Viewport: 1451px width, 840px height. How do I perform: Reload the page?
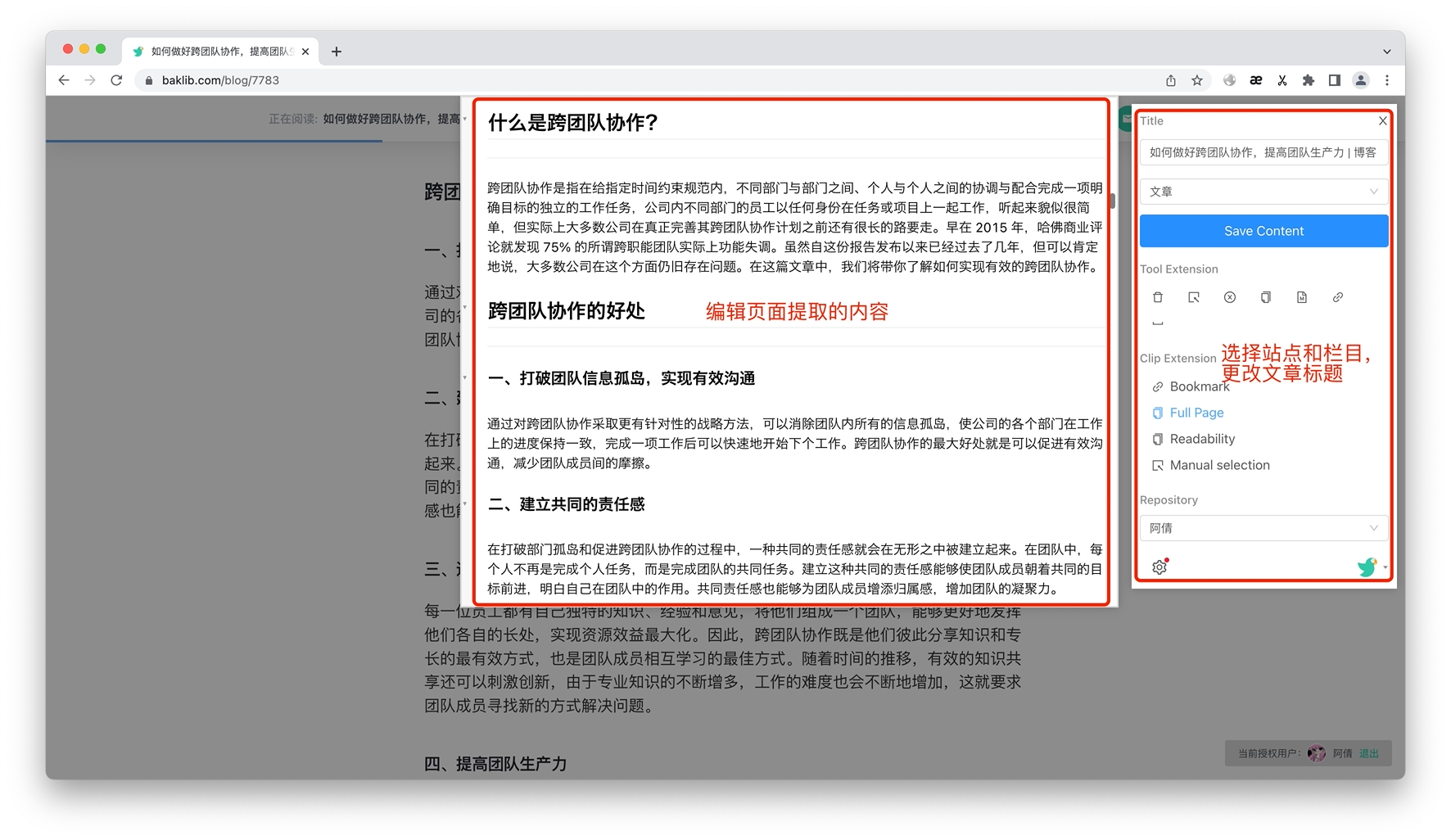116,80
